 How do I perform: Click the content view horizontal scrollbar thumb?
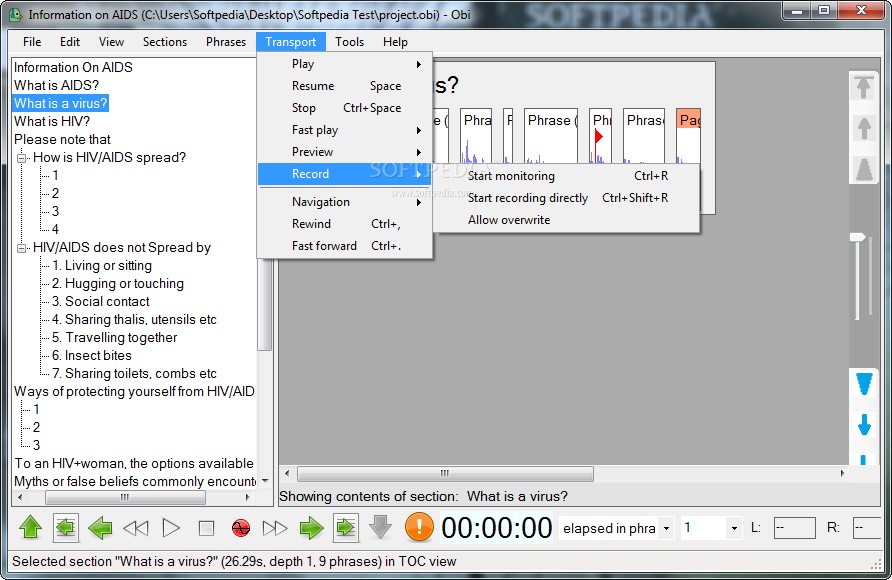(x=445, y=473)
